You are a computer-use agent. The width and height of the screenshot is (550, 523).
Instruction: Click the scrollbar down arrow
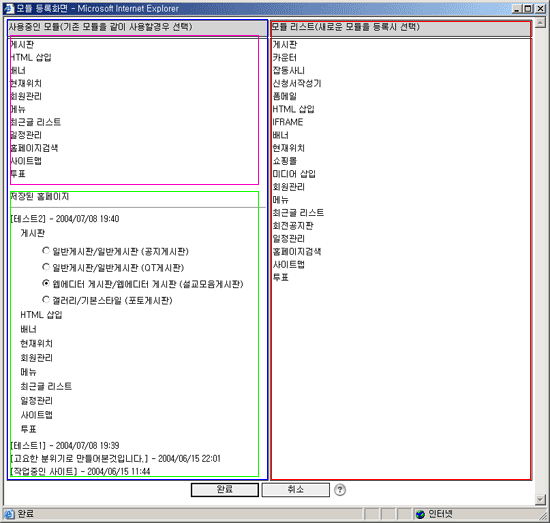coord(540,499)
